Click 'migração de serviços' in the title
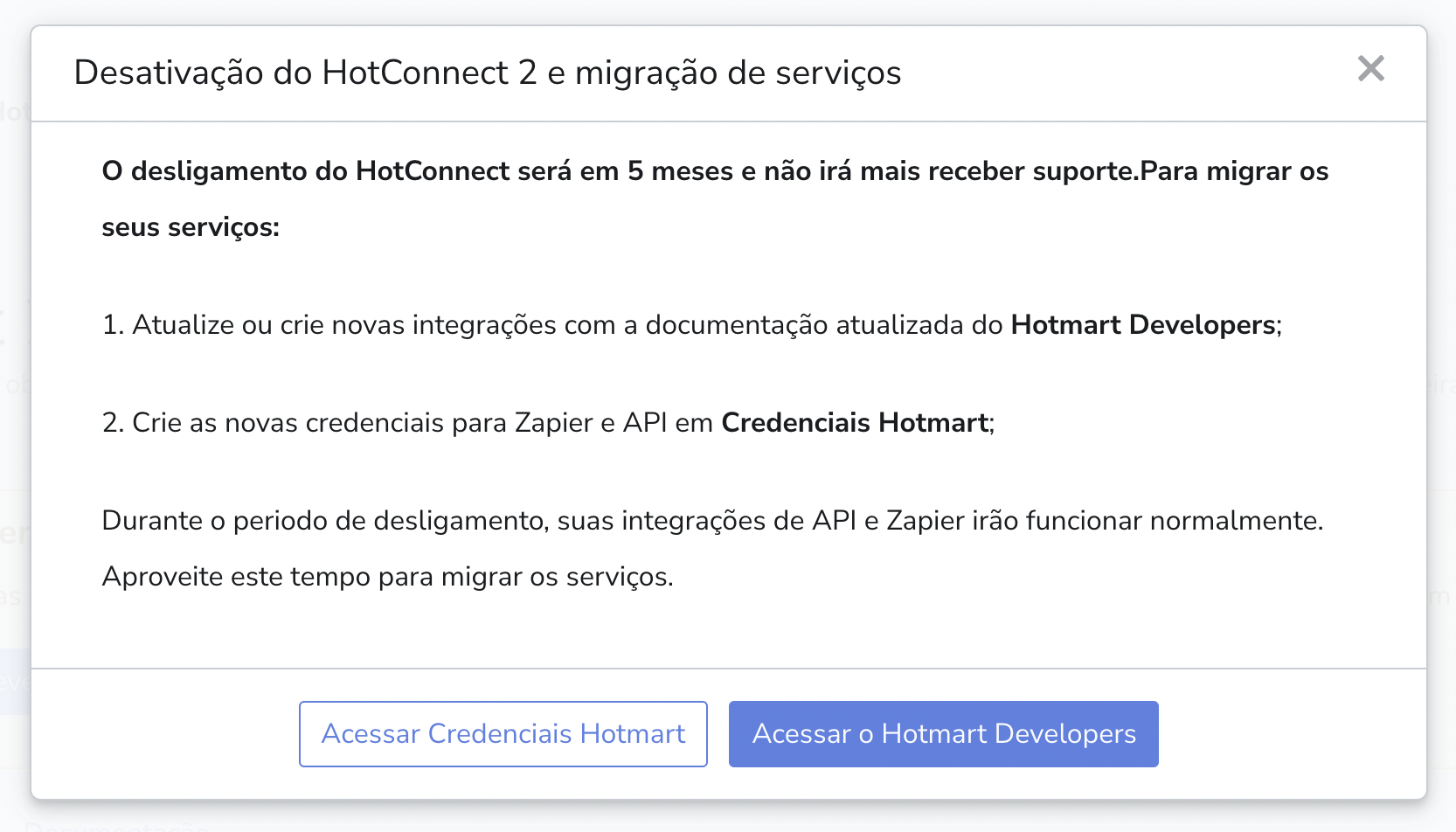 click(738, 73)
